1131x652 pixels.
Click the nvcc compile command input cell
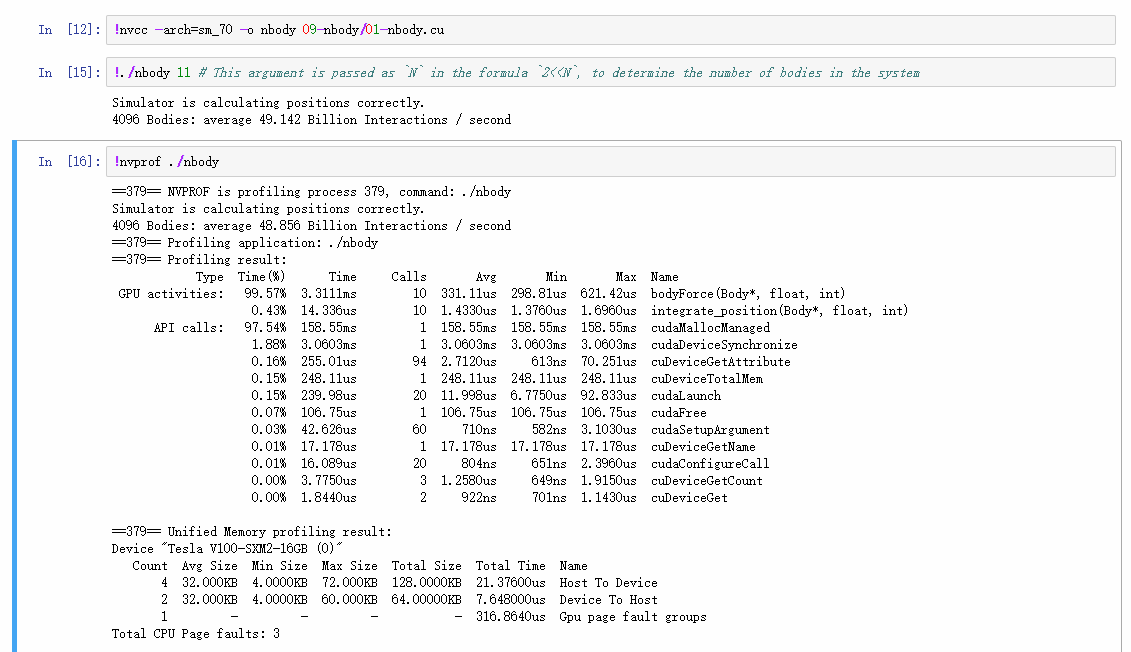pos(610,30)
